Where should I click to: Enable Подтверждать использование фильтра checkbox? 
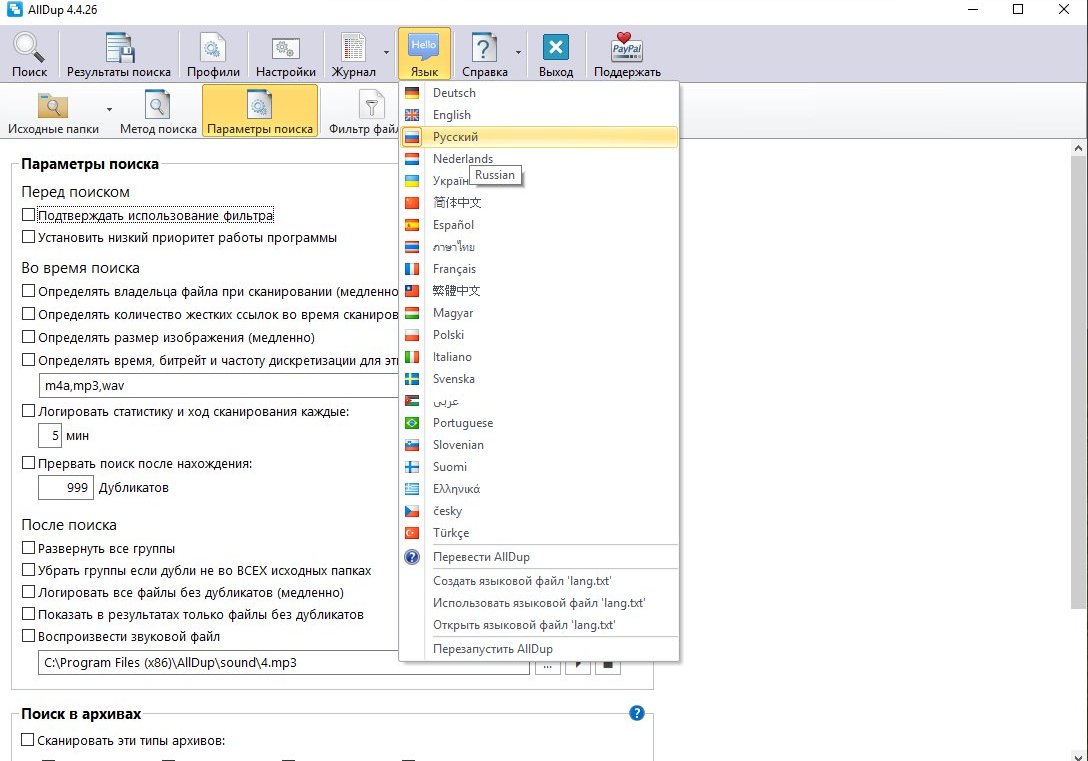28,215
